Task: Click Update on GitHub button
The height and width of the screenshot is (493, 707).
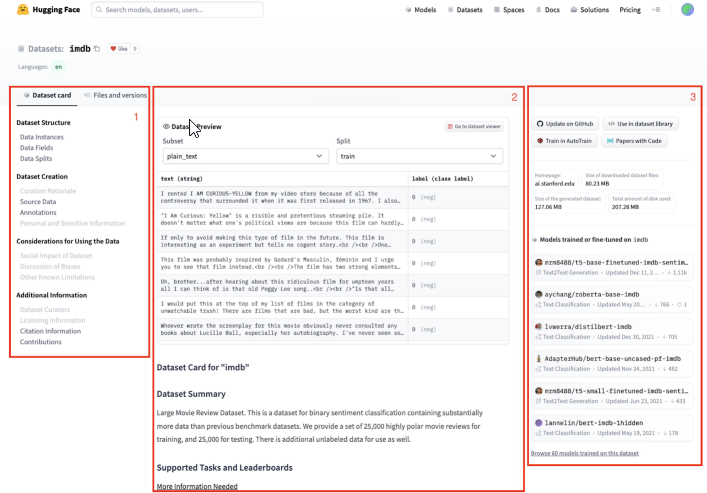Action: pyautogui.click(x=565, y=124)
